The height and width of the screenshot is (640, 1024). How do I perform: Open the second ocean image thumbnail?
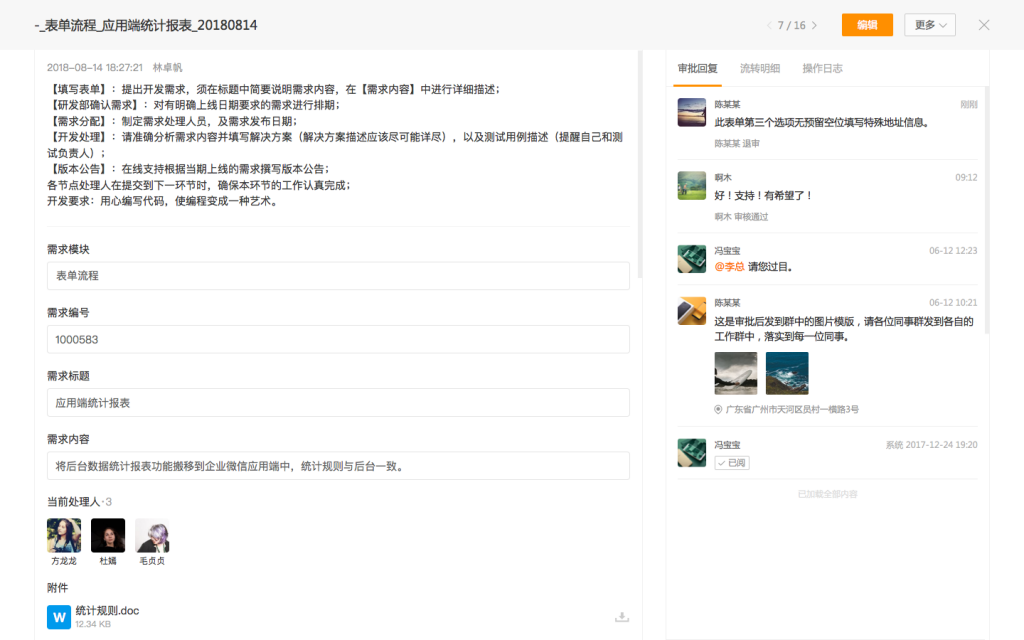click(787, 373)
